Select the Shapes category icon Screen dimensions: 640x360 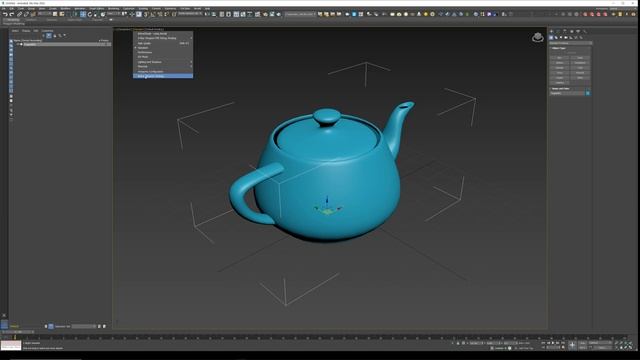click(556, 37)
